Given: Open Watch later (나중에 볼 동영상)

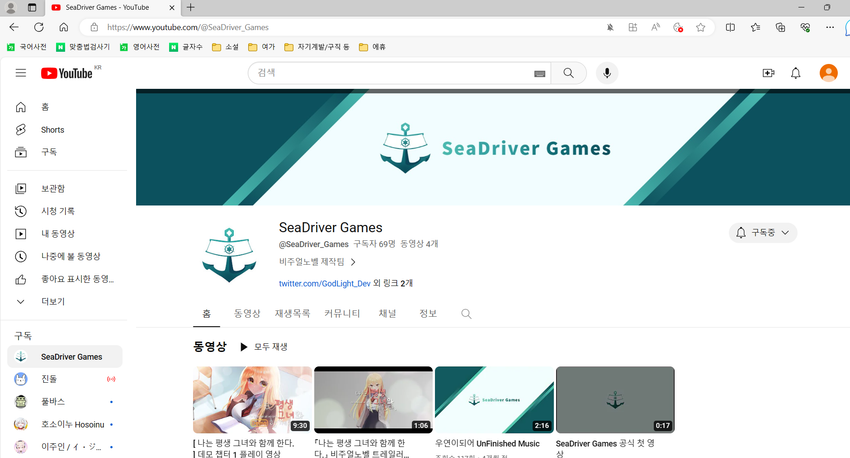Looking at the screenshot, I should [x=67, y=256].
